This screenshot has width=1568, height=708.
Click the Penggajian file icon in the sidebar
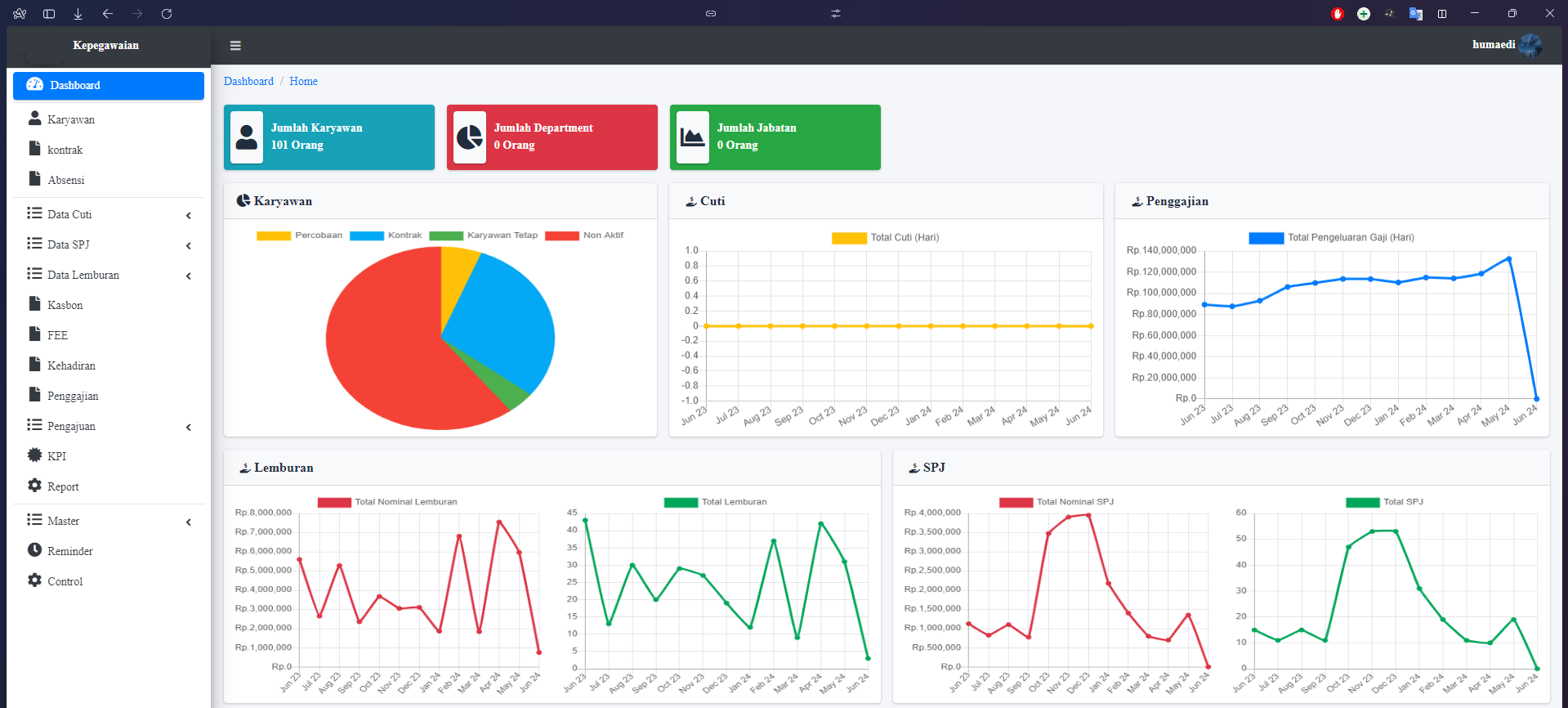pyautogui.click(x=34, y=394)
